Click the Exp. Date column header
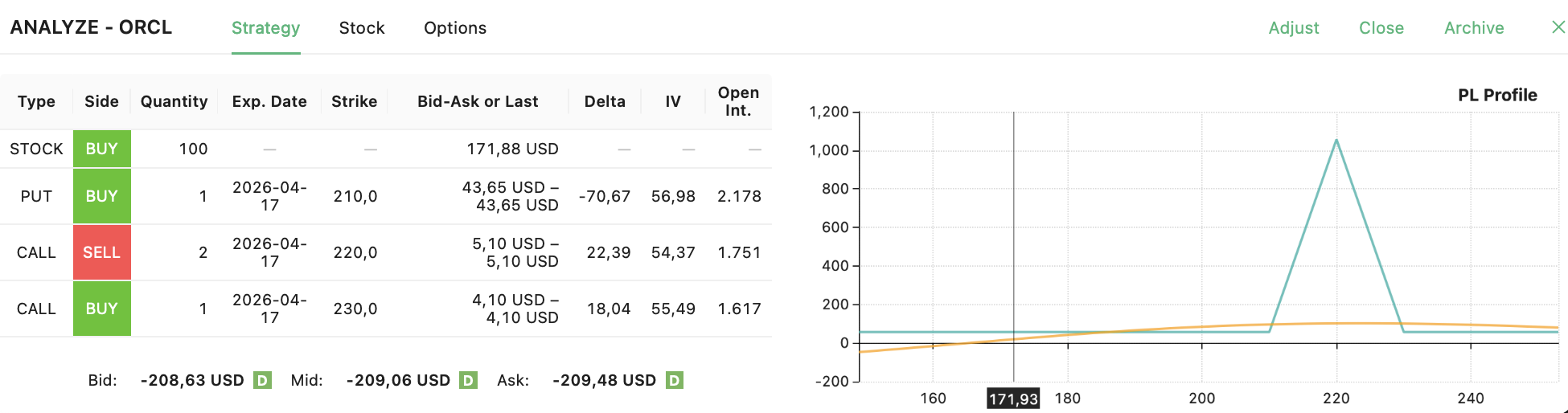The image size is (1568, 413). 269,101
